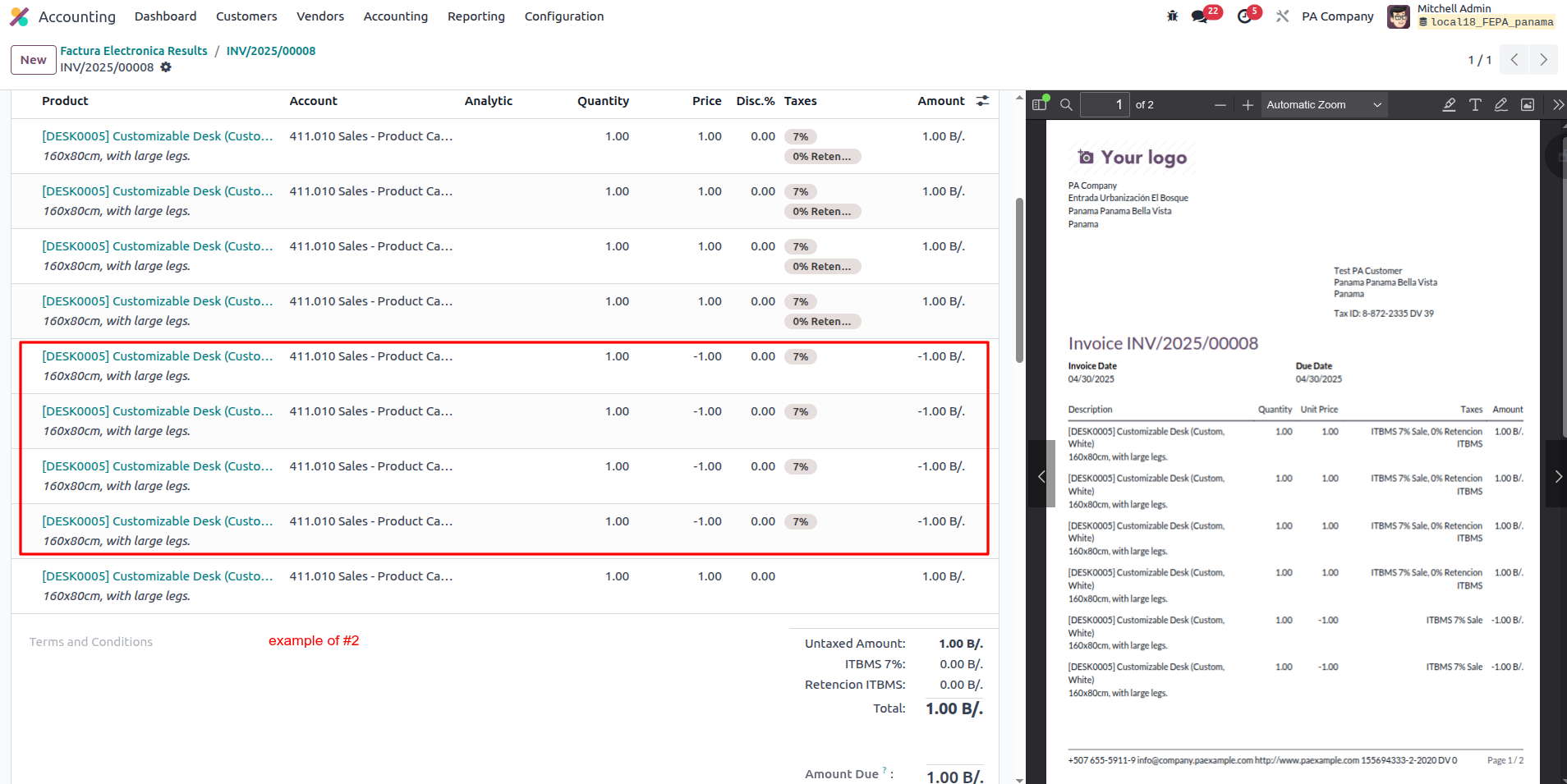Open the gear actions menu next to INV/2025/00008
Image resolution: width=1567 pixels, height=784 pixels.
(166, 67)
